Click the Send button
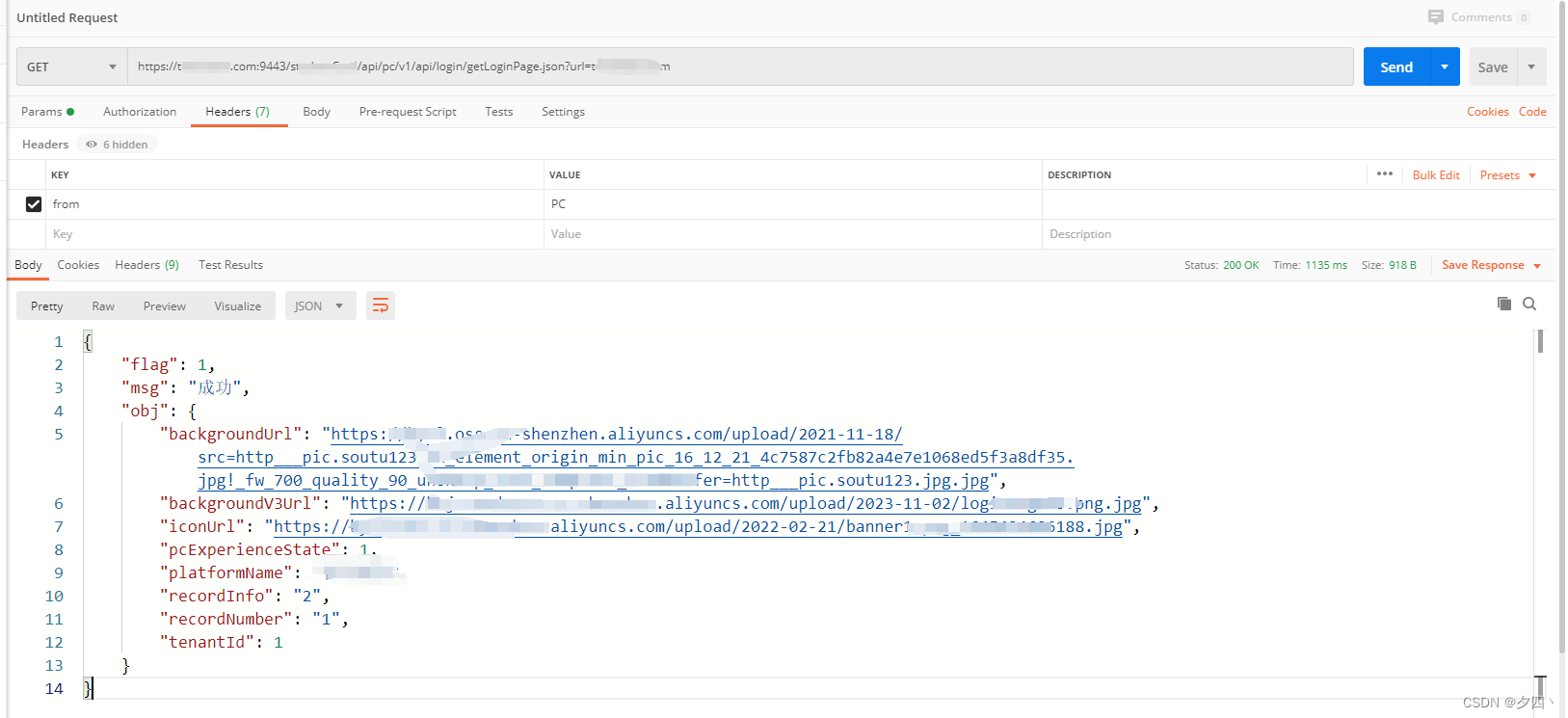The width and height of the screenshot is (1568, 718). tap(1395, 66)
